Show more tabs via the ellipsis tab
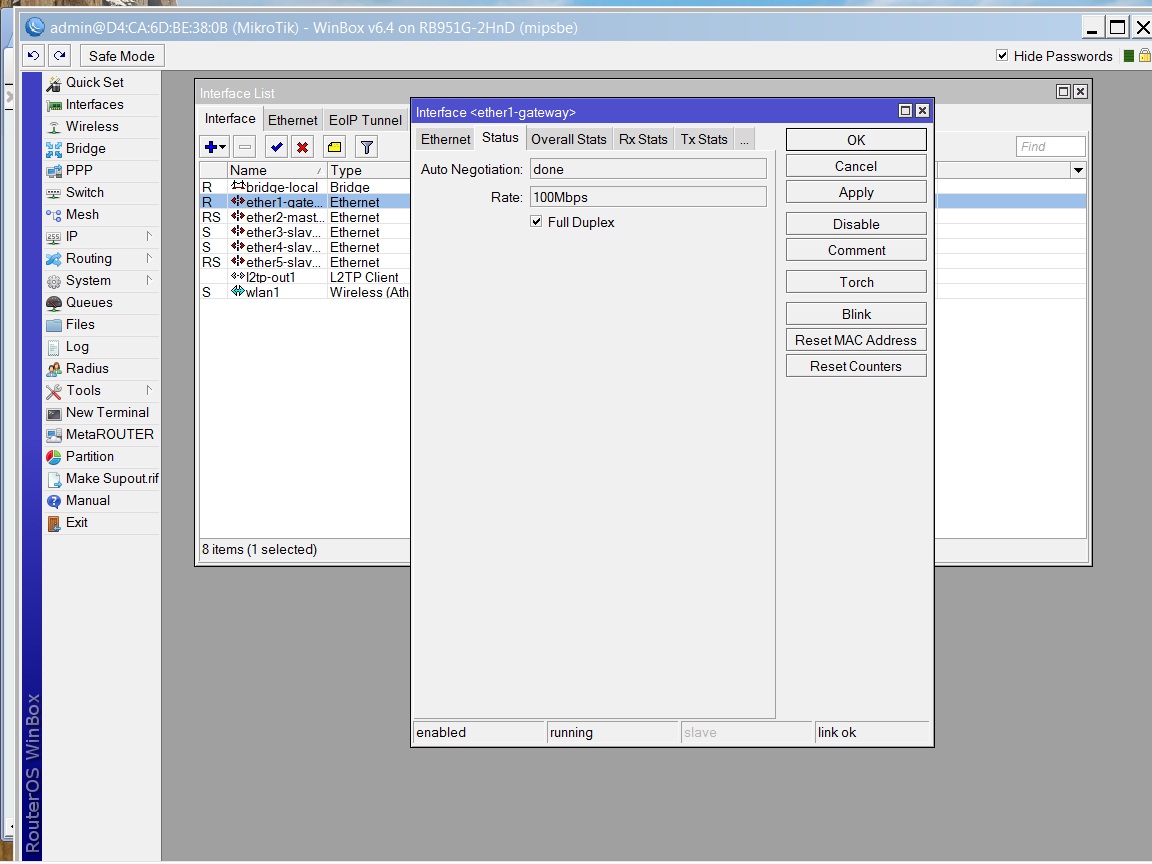The height and width of the screenshot is (864, 1152). tap(744, 140)
